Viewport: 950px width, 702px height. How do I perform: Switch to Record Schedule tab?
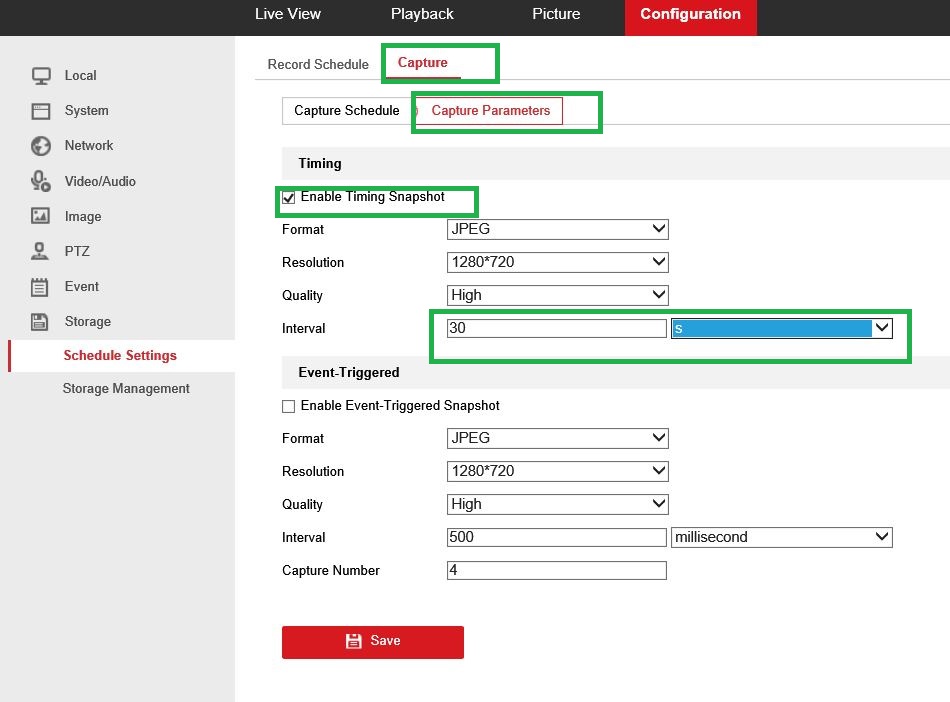tap(318, 64)
